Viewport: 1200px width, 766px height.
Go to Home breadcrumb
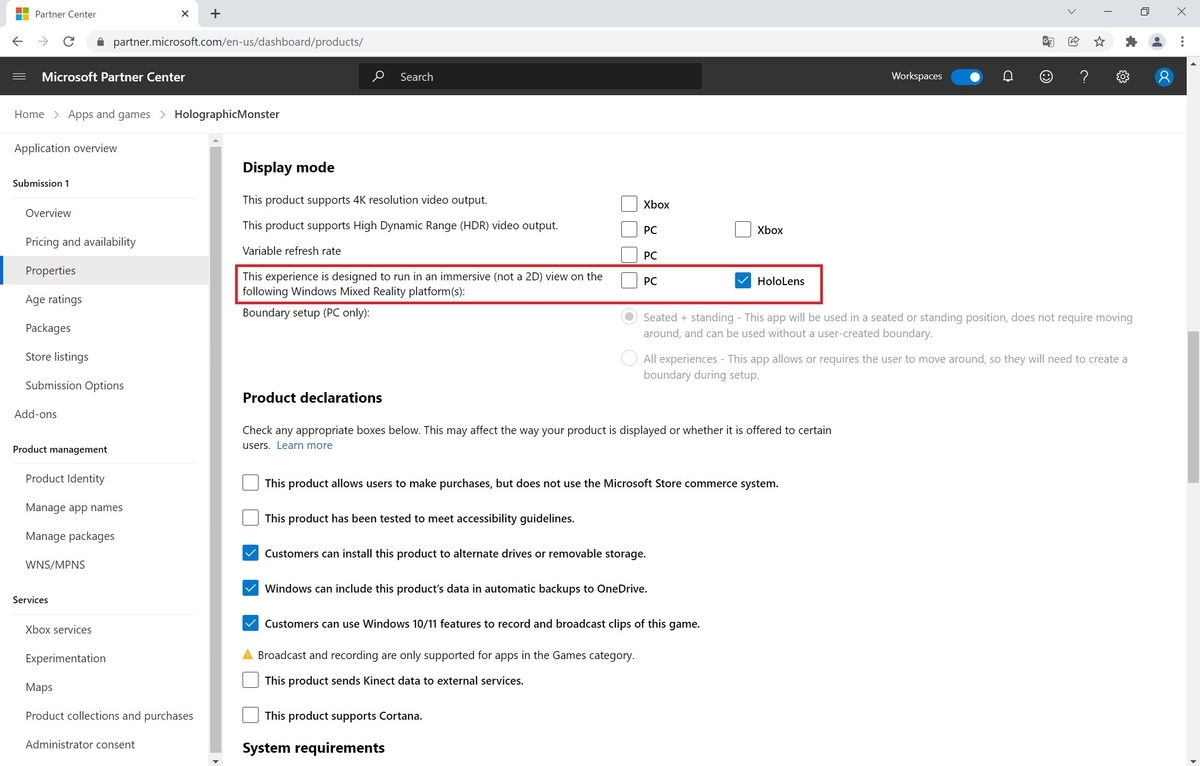pos(29,114)
